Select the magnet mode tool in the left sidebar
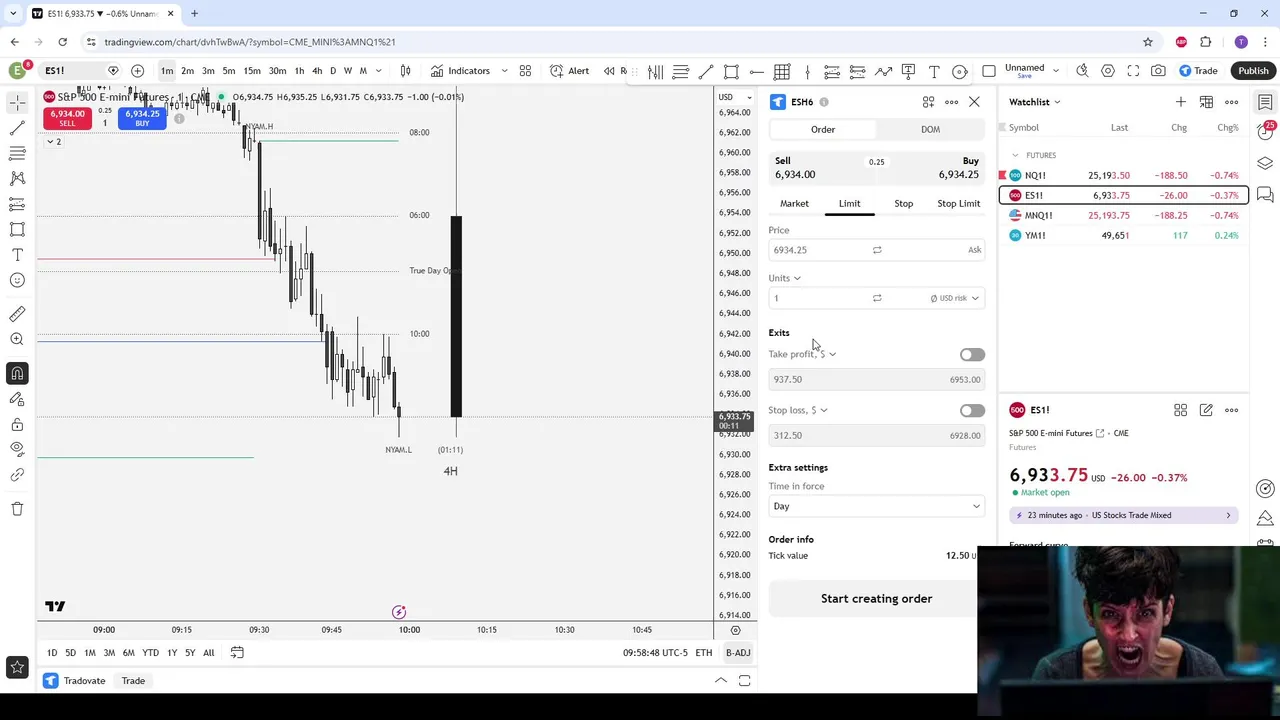This screenshot has width=1280, height=720. tap(17, 373)
